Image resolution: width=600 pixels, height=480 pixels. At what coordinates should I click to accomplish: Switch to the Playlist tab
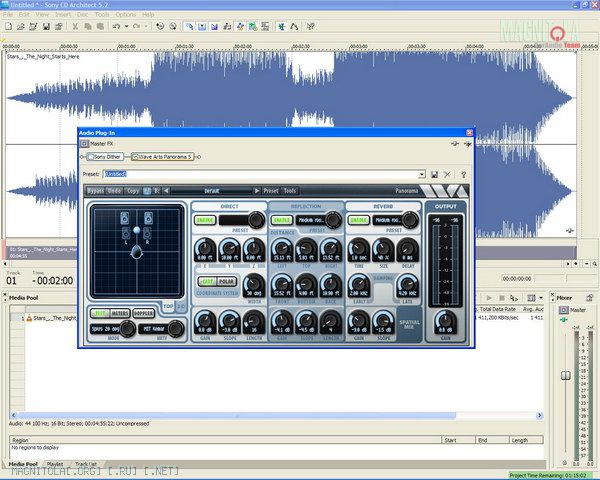click(55, 464)
